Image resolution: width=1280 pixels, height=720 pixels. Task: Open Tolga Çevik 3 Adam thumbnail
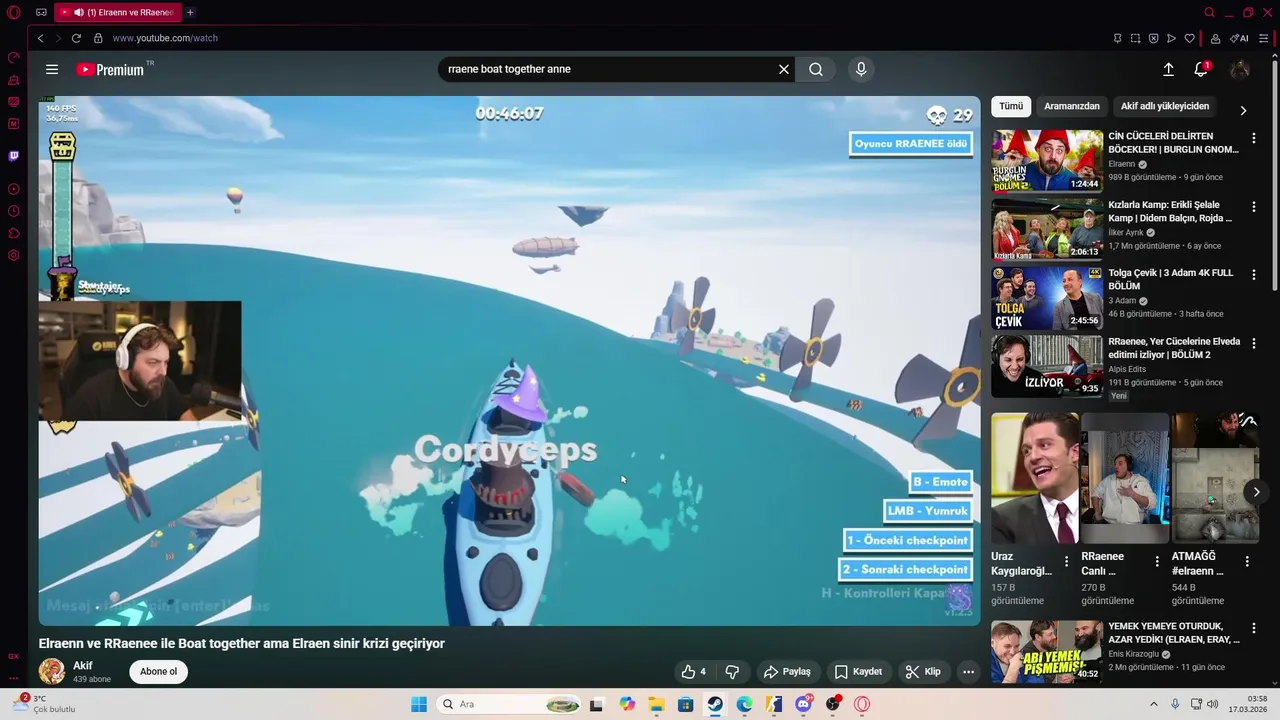1047,297
